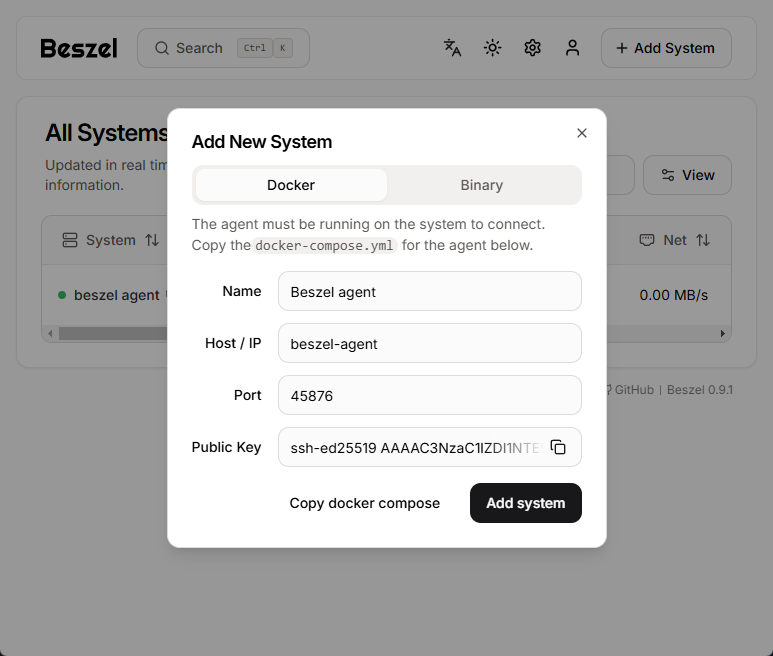Open the user account icon
773x656 pixels.
(x=572, y=48)
